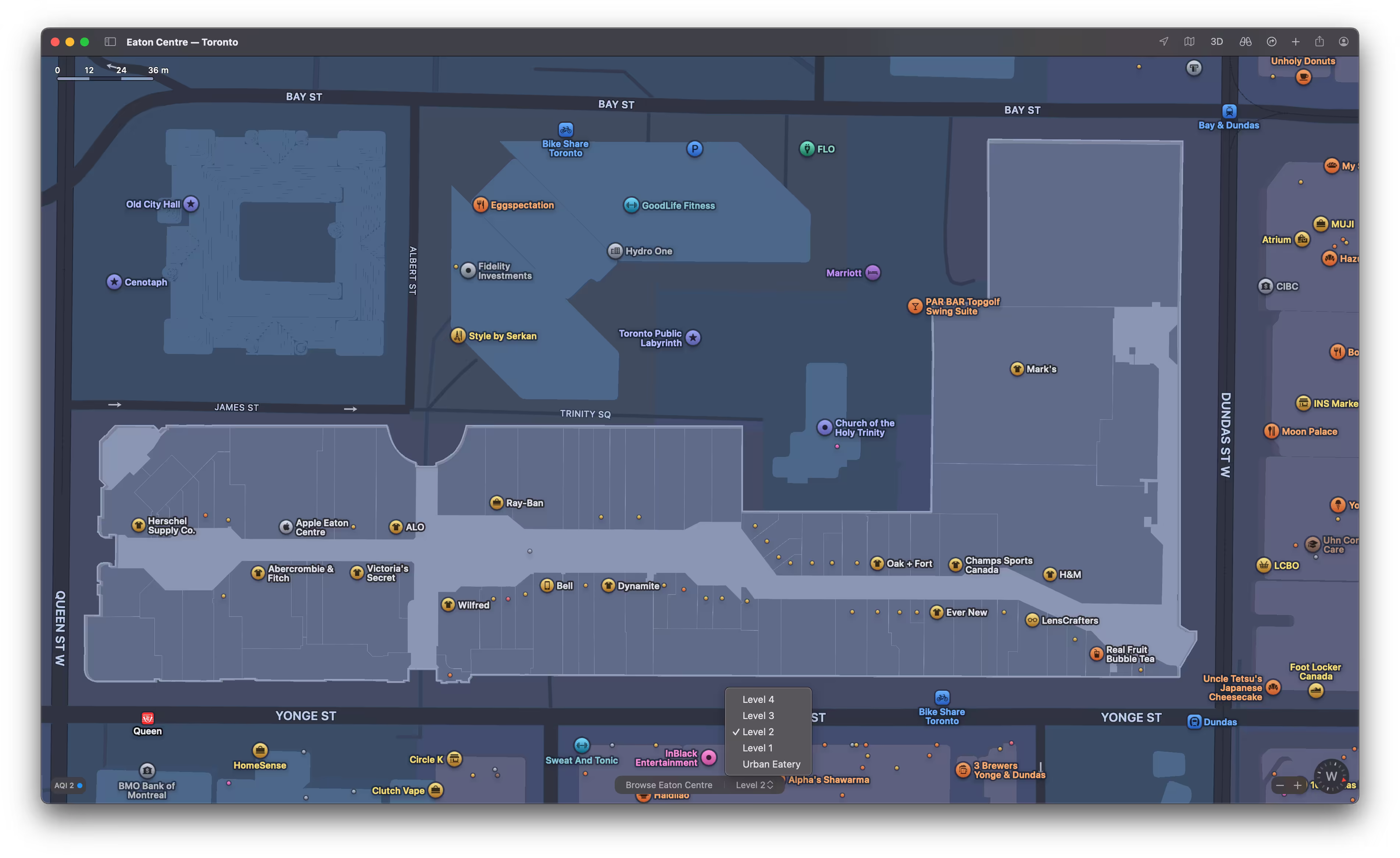Click the compass showing W

click(x=1331, y=776)
